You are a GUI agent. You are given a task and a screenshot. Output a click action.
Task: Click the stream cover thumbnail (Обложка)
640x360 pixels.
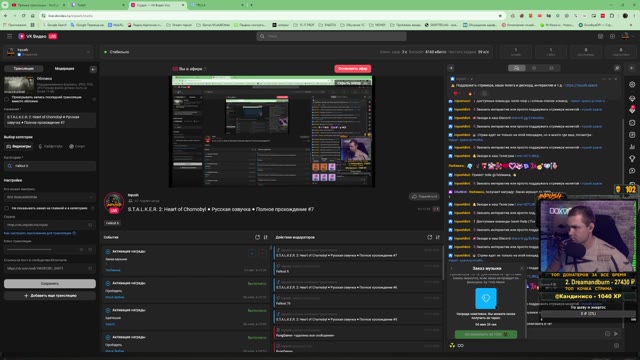(19, 84)
